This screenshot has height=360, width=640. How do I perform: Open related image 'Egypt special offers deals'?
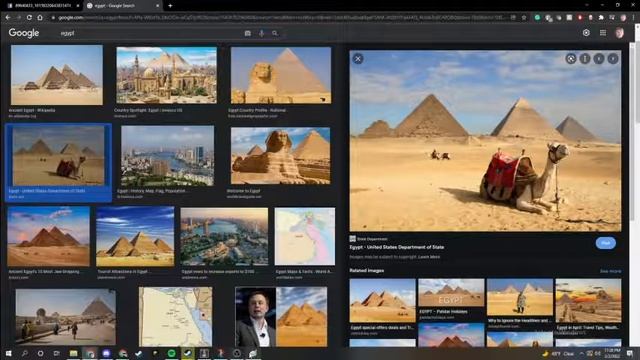click(x=382, y=301)
